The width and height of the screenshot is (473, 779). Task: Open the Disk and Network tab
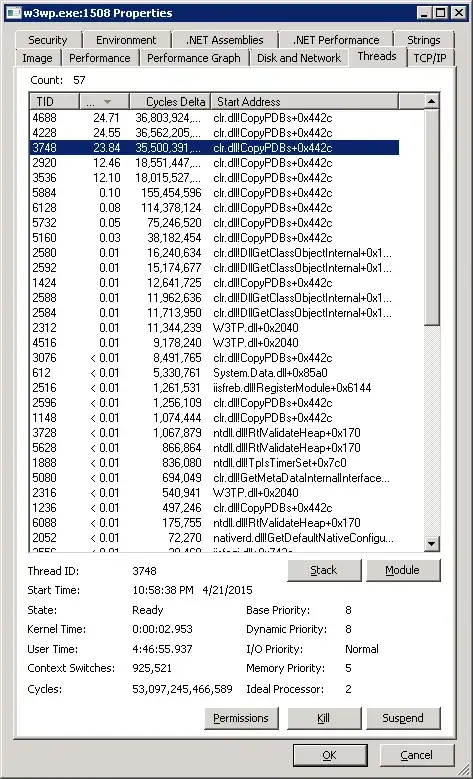299,58
